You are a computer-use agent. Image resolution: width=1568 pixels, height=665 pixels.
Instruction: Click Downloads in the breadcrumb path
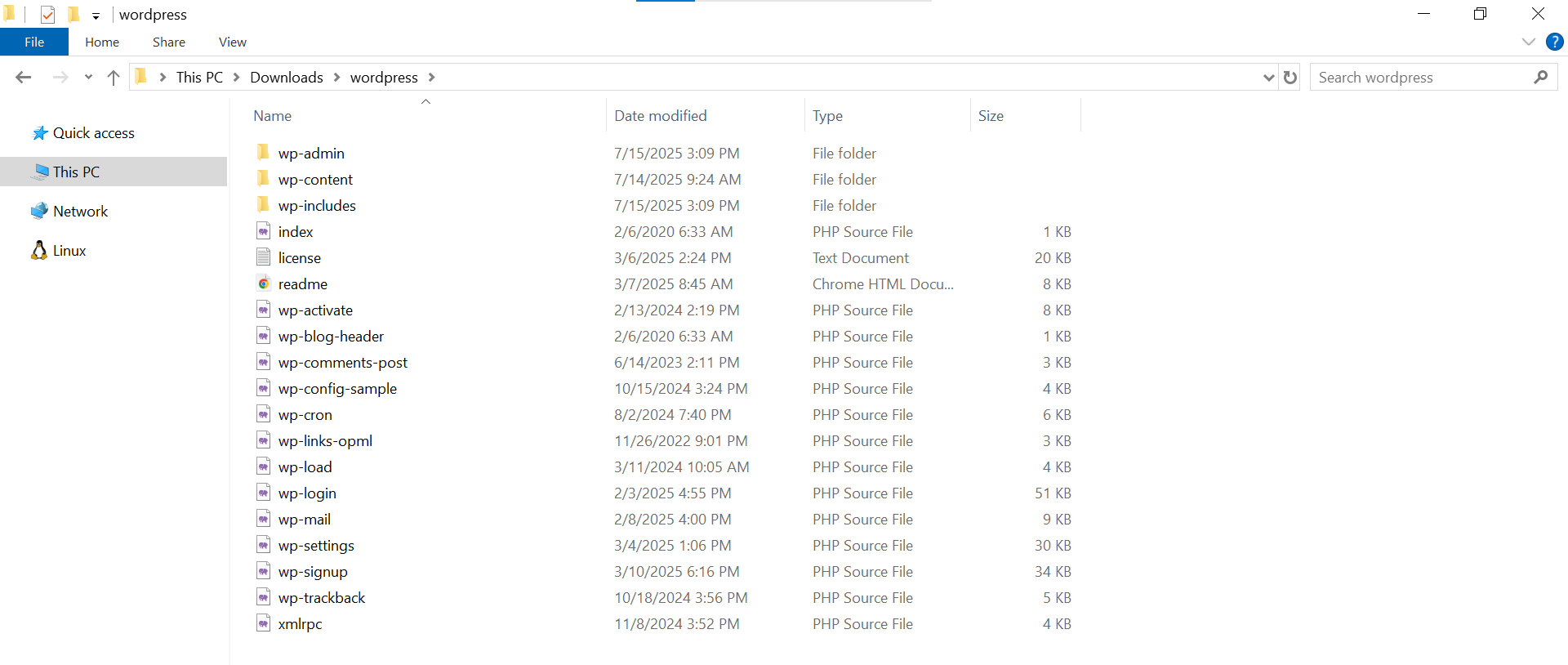pos(286,78)
